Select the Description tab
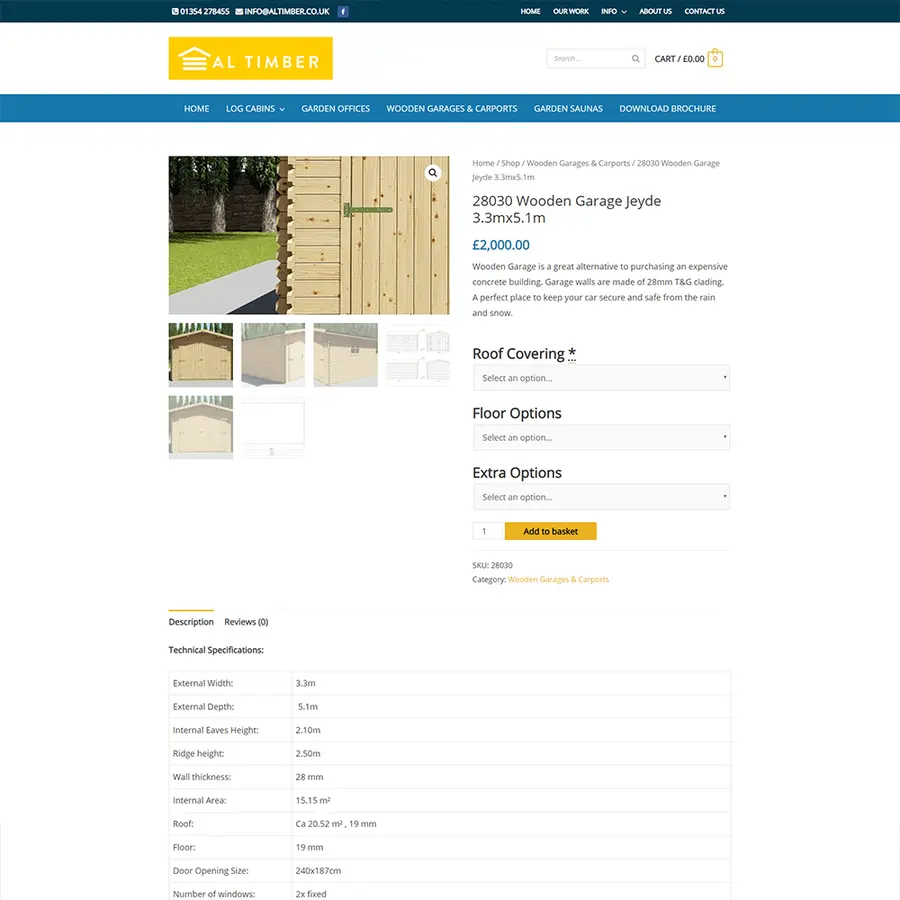 coord(191,621)
